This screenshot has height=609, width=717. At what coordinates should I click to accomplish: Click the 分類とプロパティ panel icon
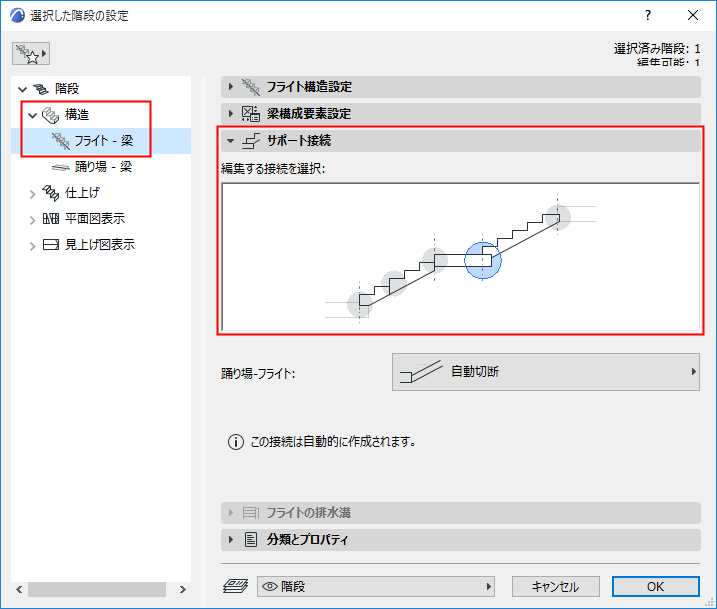[251, 540]
